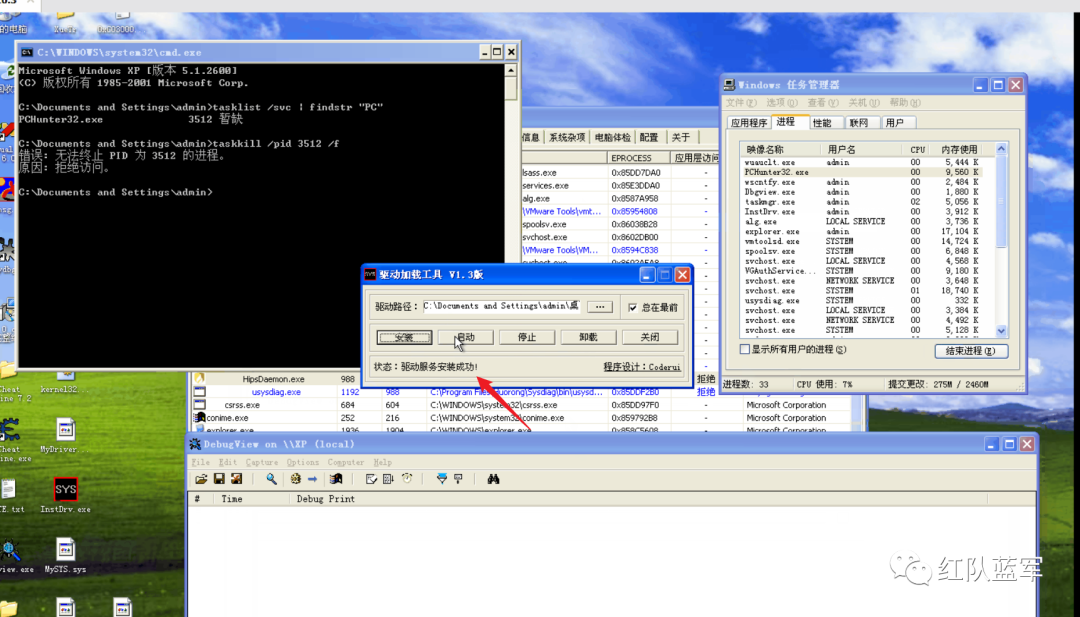Click the down arrow of Task Manager process scrollbar
The width and height of the screenshot is (1080, 617).
(x=1001, y=331)
